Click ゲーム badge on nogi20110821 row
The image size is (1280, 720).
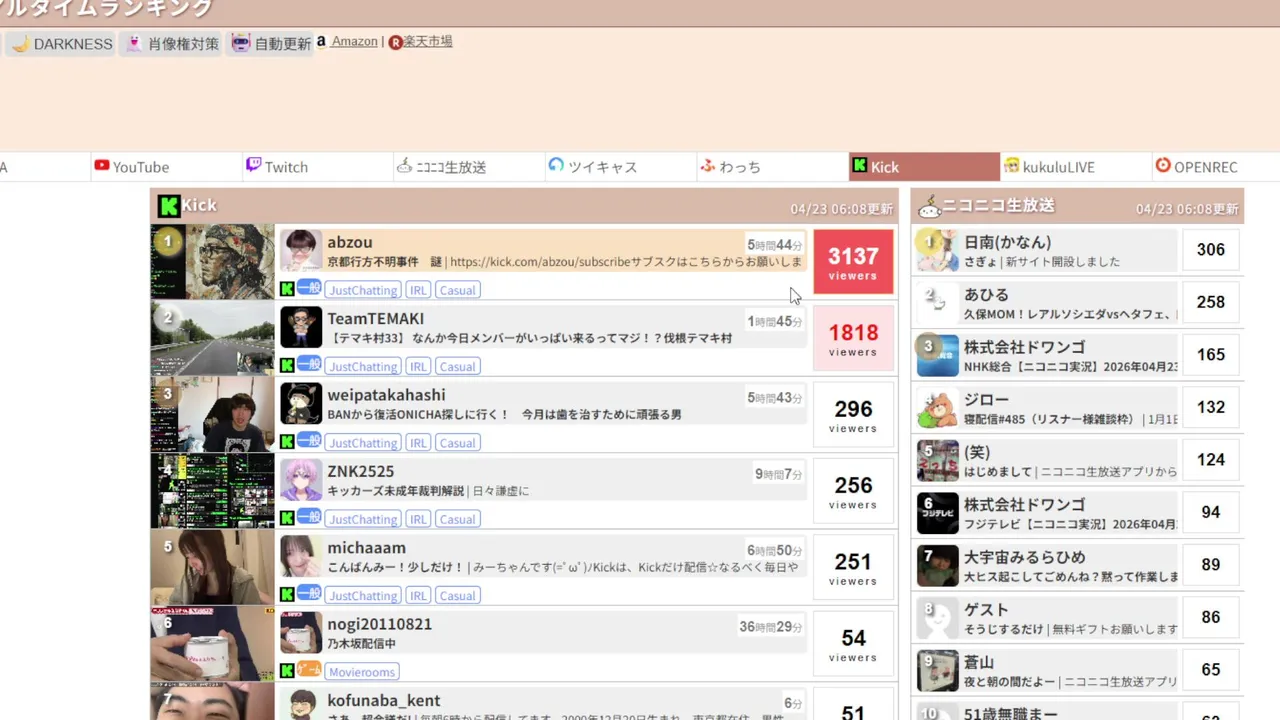click(x=309, y=670)
